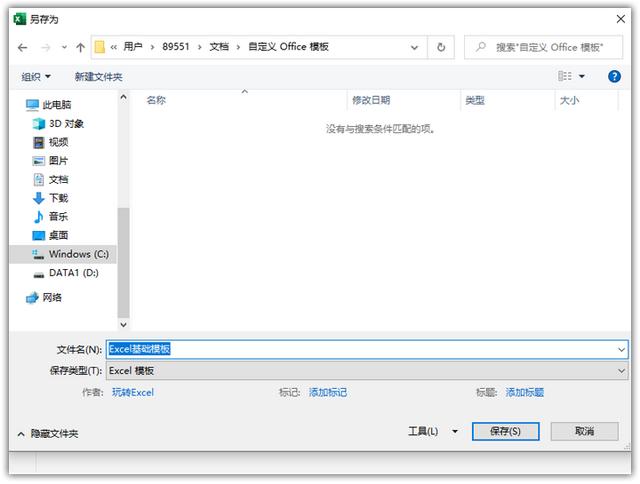Go up one folder level arrow
This screenshot has width=640, height=484.
[x=80, y=48]
